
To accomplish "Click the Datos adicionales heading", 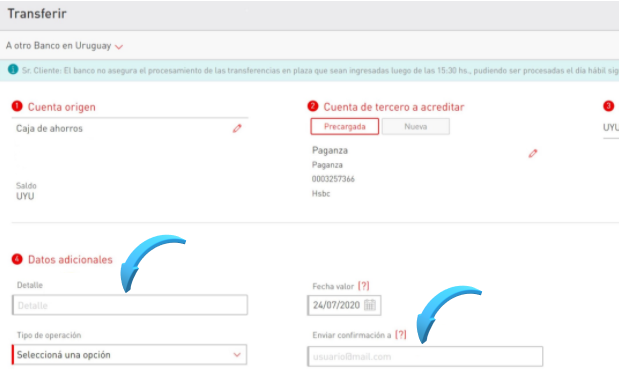I will point(70,259).
